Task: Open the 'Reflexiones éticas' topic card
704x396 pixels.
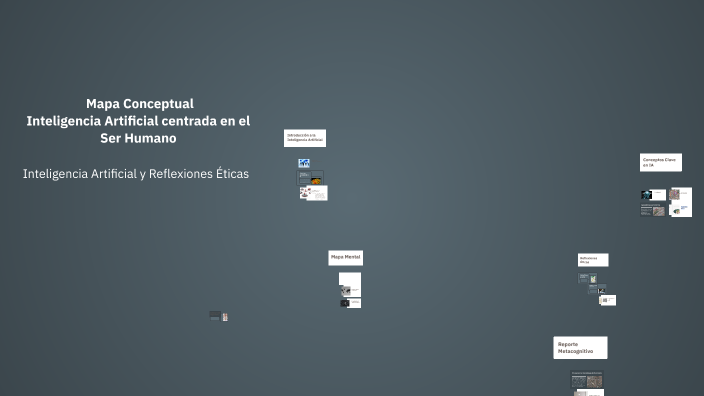Action: (x=593, y=260)
